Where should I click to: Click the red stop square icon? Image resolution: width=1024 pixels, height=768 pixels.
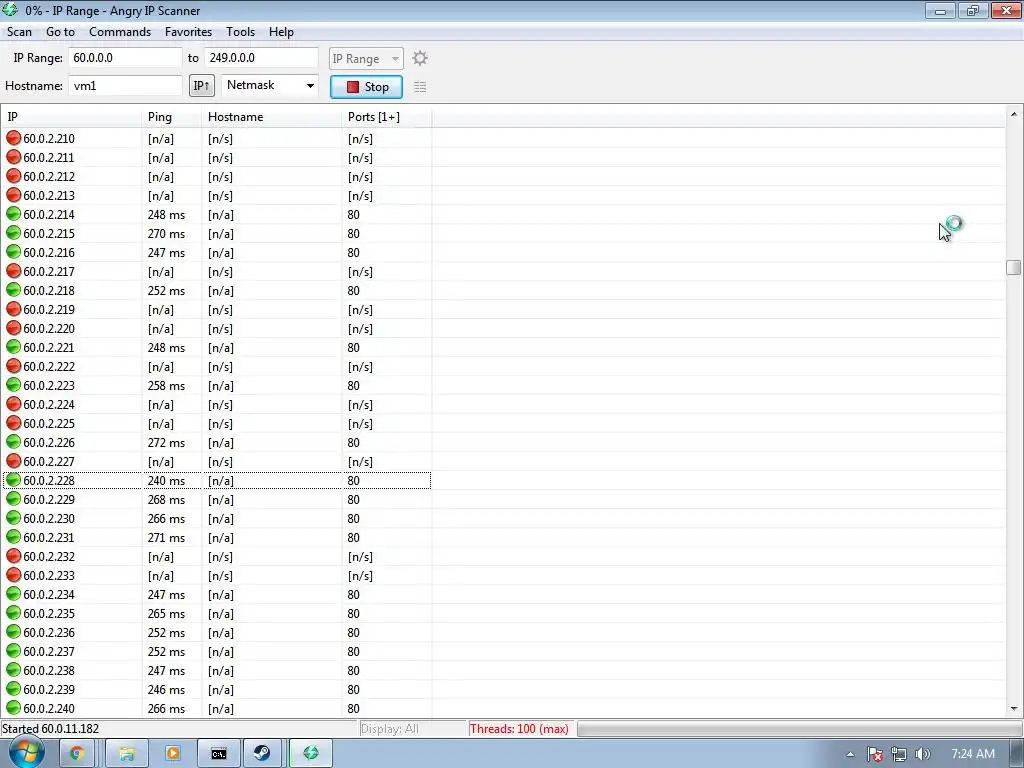click(x=353, y=87)
